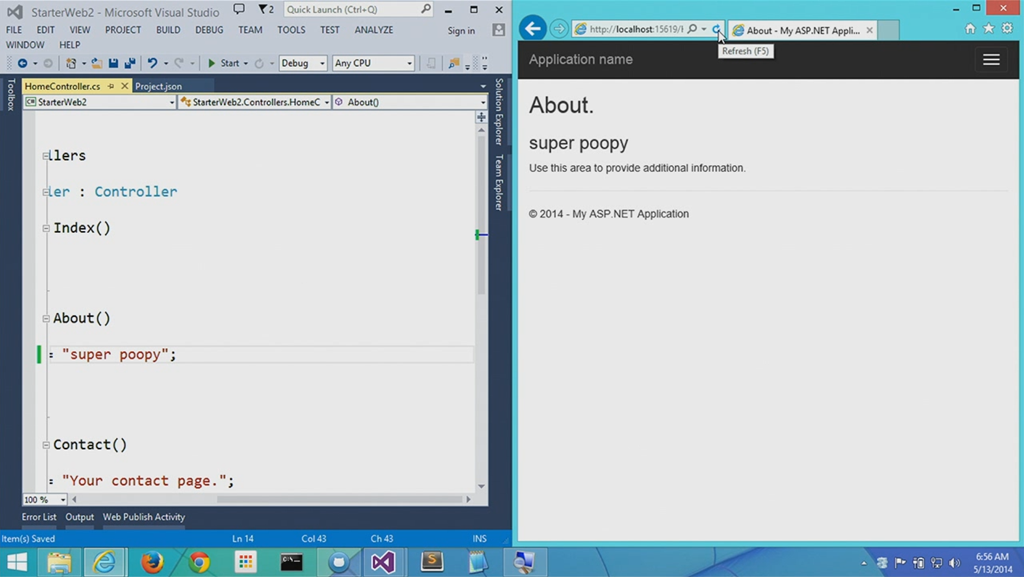The image size is (1024, 577).
Task: Toggle the hamburger navigation menu on page
Action: [x=991, y=59]
